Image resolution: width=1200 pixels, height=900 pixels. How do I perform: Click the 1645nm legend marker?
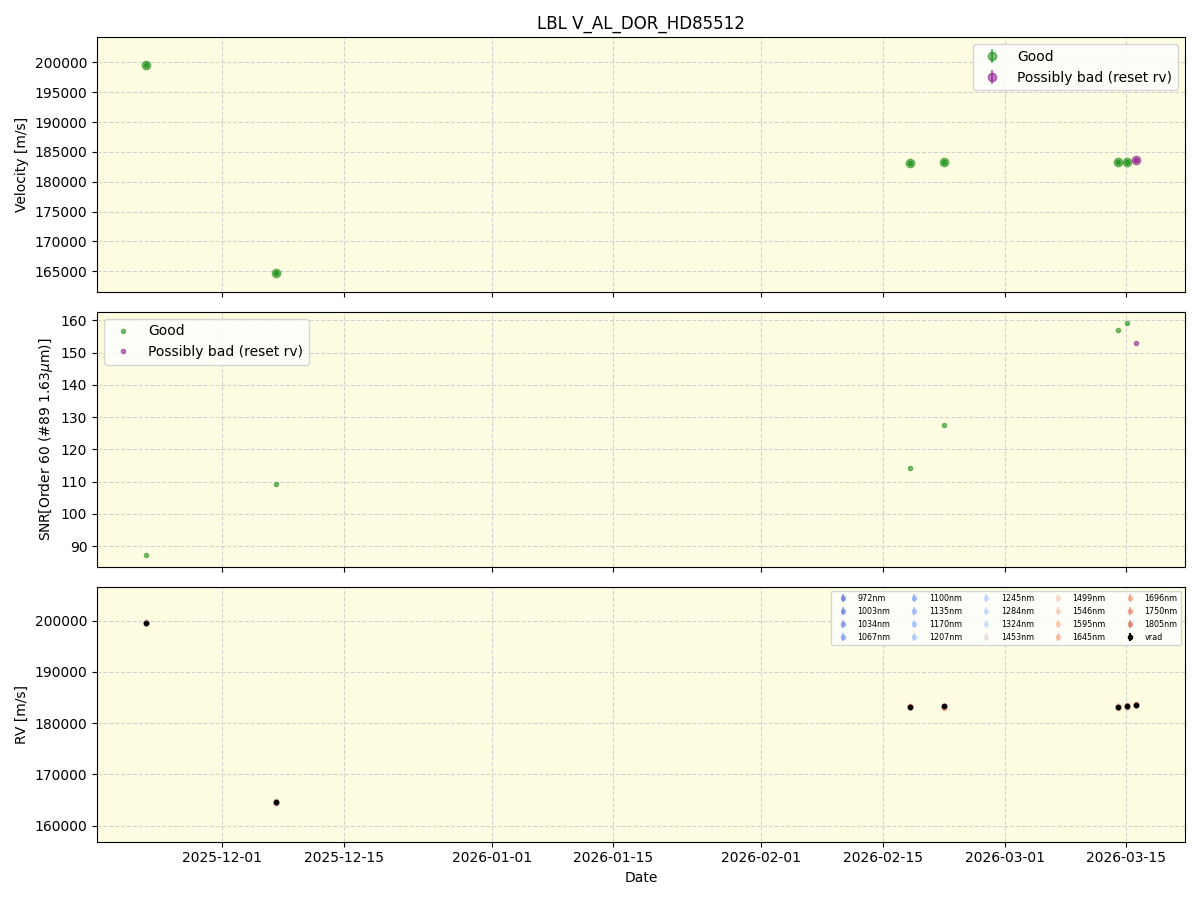[1058, 637]
